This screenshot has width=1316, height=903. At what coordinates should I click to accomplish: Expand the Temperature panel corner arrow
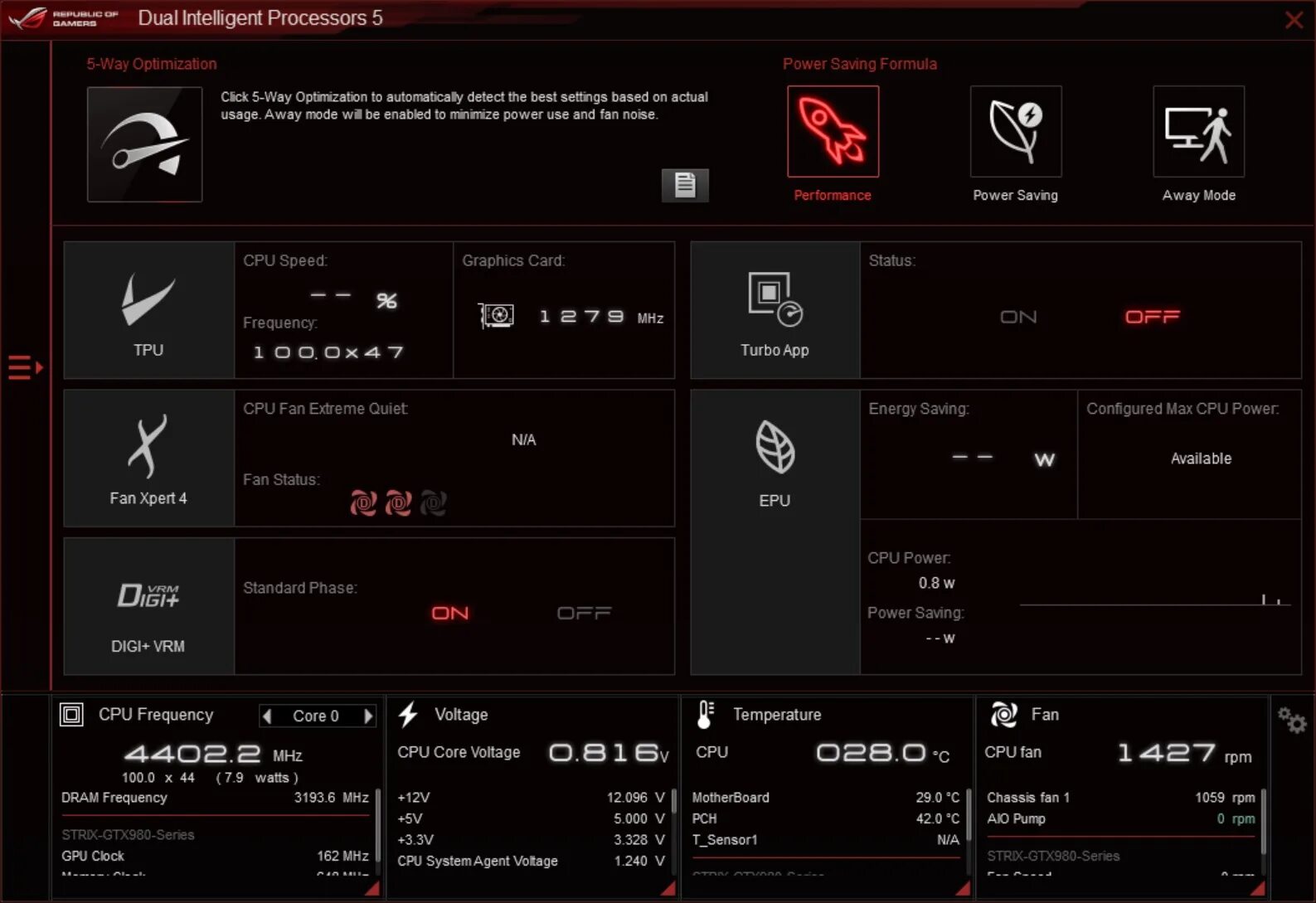(x=963, y=889)
